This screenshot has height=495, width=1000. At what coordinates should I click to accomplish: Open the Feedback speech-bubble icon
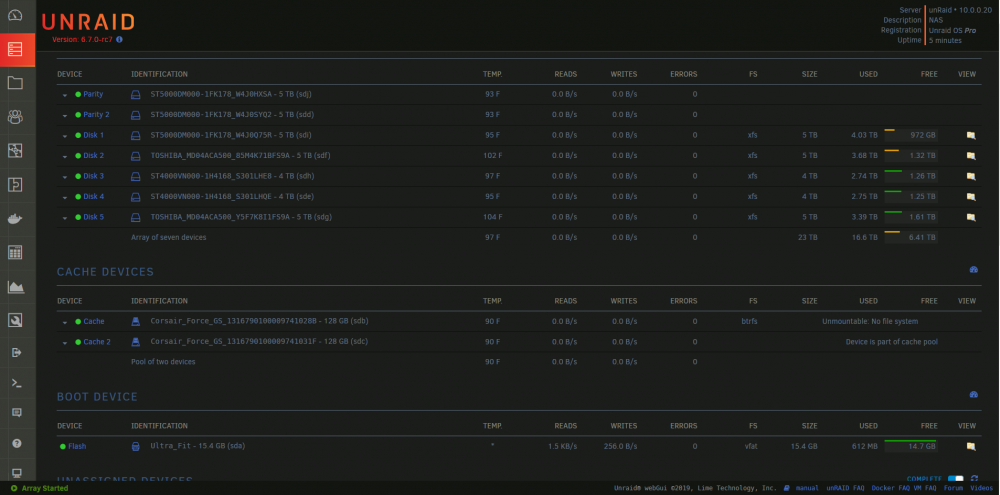coord(17,413)
